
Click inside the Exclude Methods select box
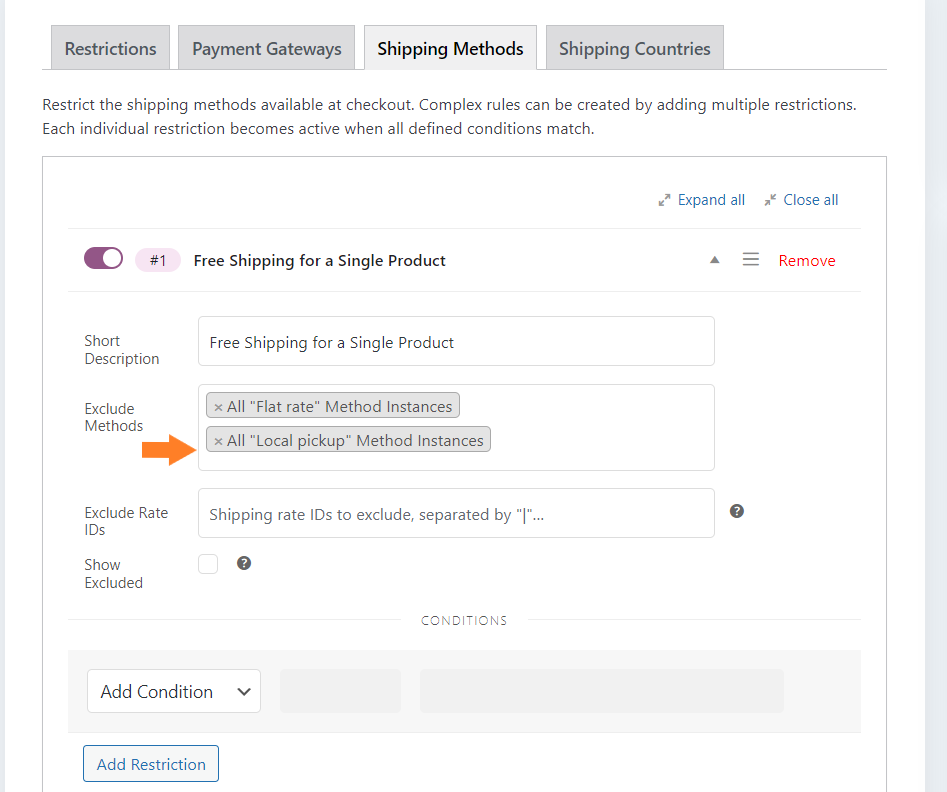pyautogui.click(x=456, y=428)
